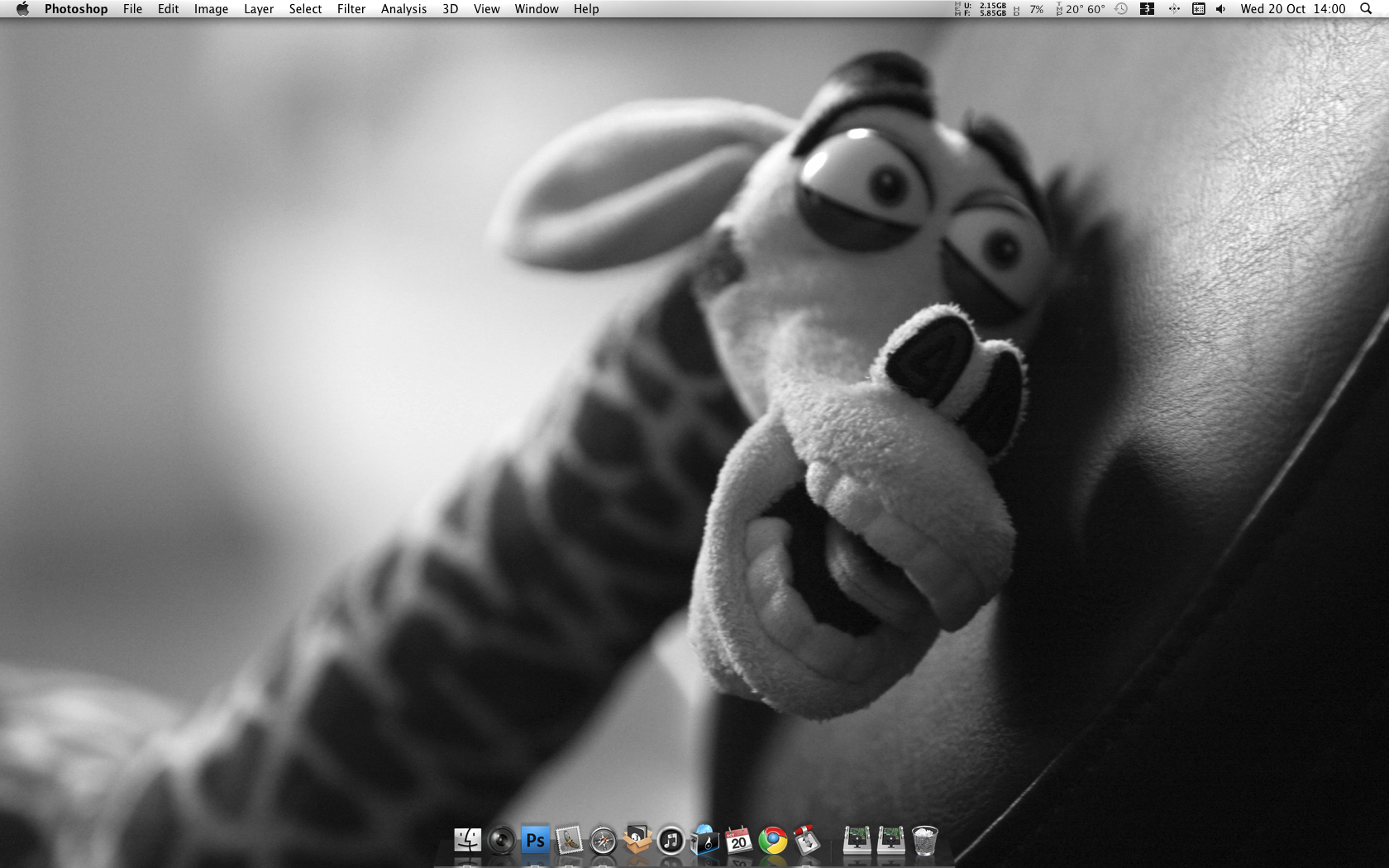Open the Filter menu
Screen dimensions: 1389x868
click(x=351, y=9)
